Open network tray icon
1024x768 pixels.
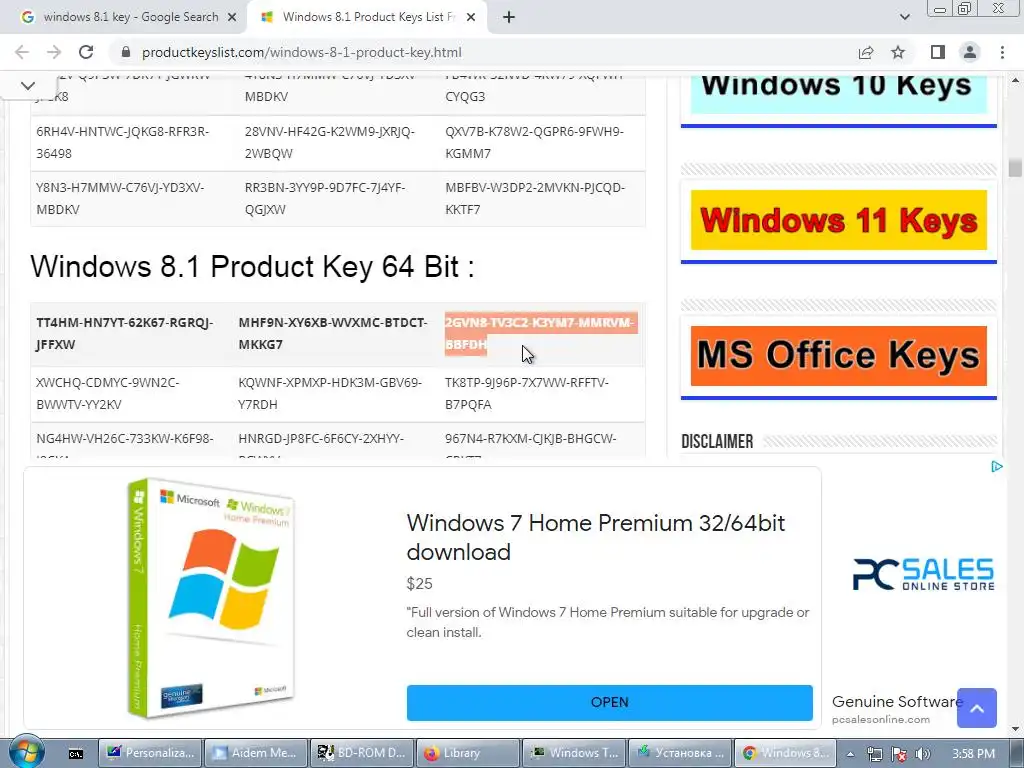(x=874, y=754)
